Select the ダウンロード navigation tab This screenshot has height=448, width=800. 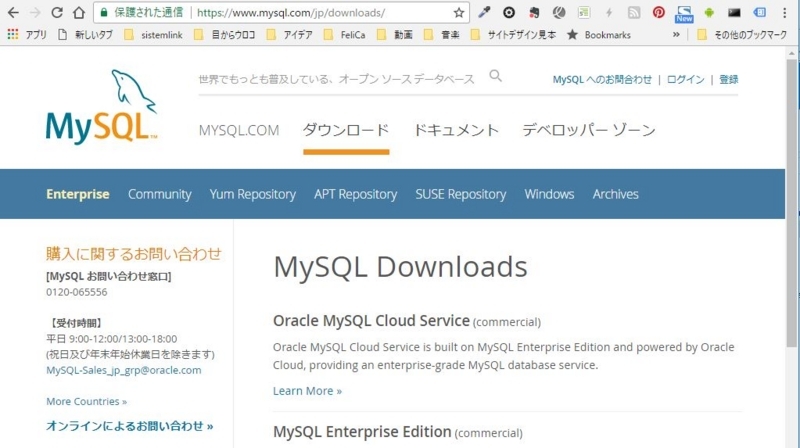[x=346, y=130]
